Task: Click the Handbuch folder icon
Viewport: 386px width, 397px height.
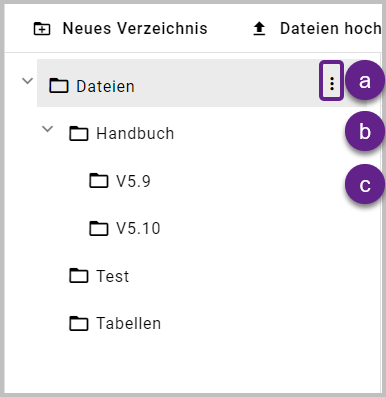Action: point(79,134)
